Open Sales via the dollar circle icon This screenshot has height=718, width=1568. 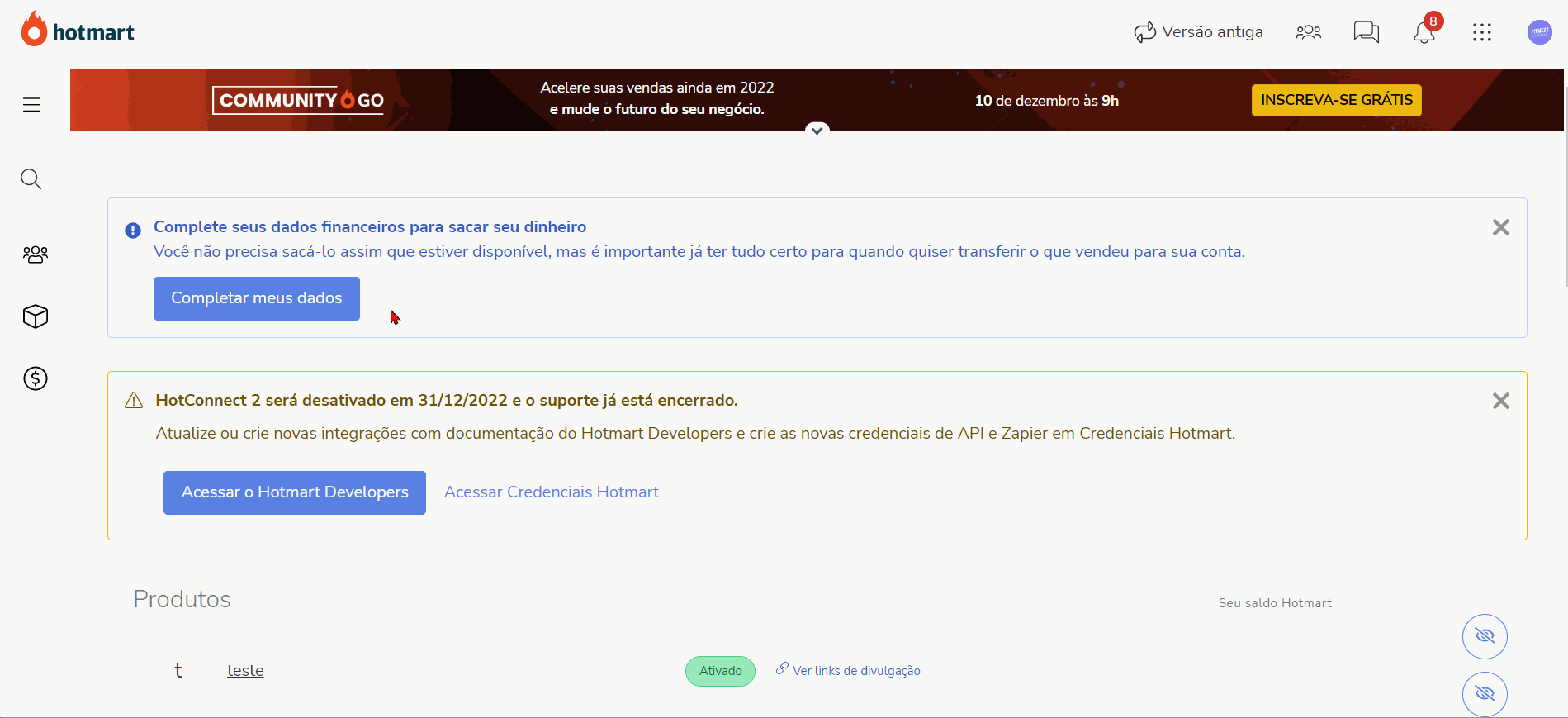pyautogui.click(x=36, y=378)
